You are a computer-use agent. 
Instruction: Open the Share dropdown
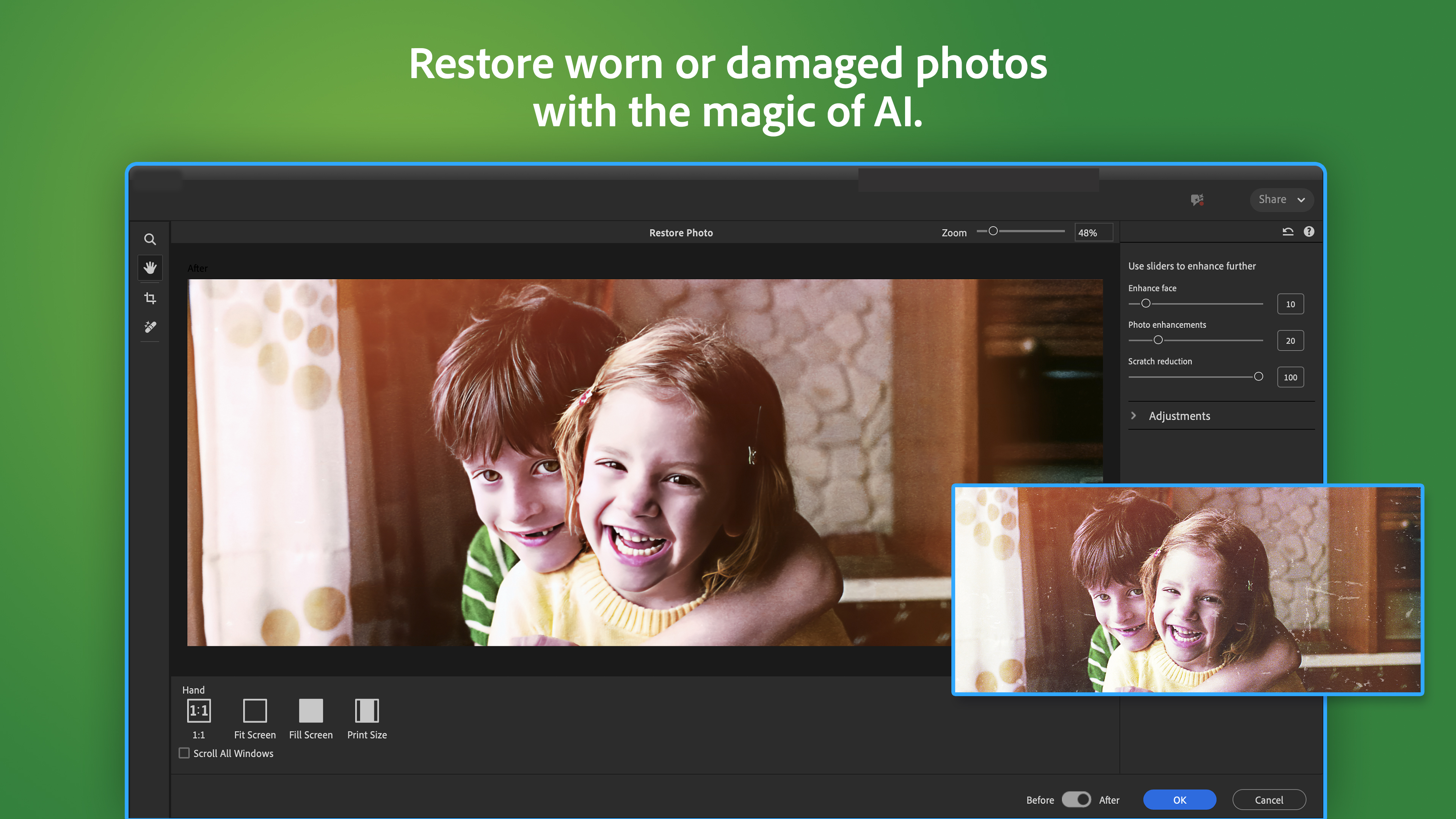click(x=1281, y=199)
